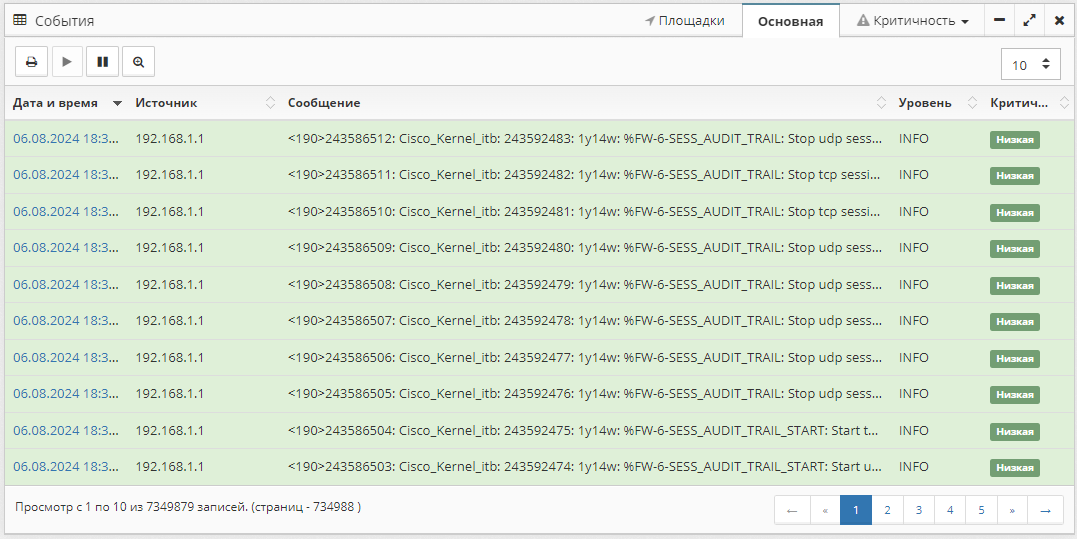Open the Площадки tab
Screen dimensions: 1077x539
pos(685,20)
